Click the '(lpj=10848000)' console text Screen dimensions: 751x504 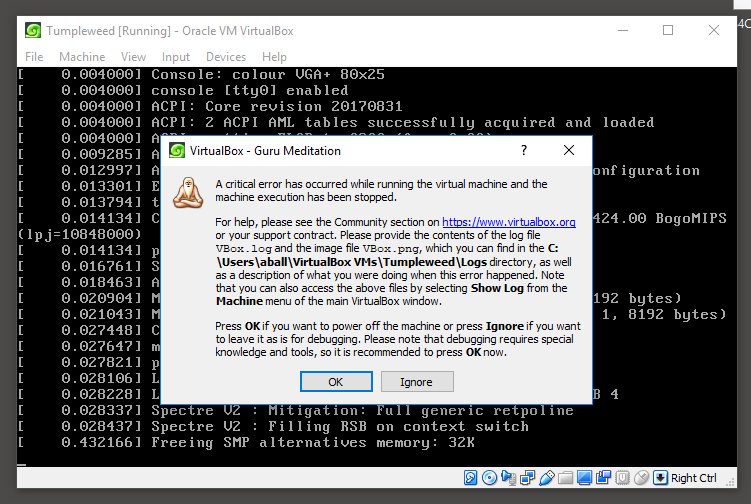point(80,235)
